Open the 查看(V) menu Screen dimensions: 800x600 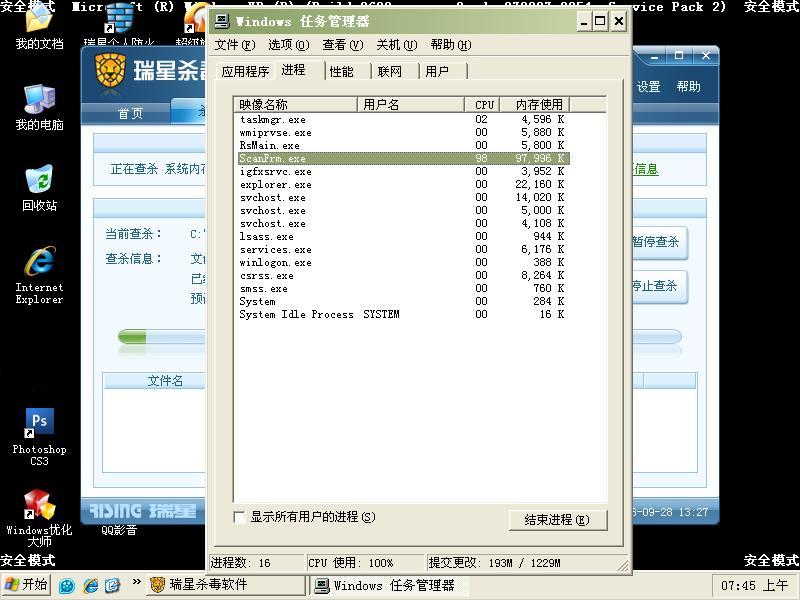342,45
